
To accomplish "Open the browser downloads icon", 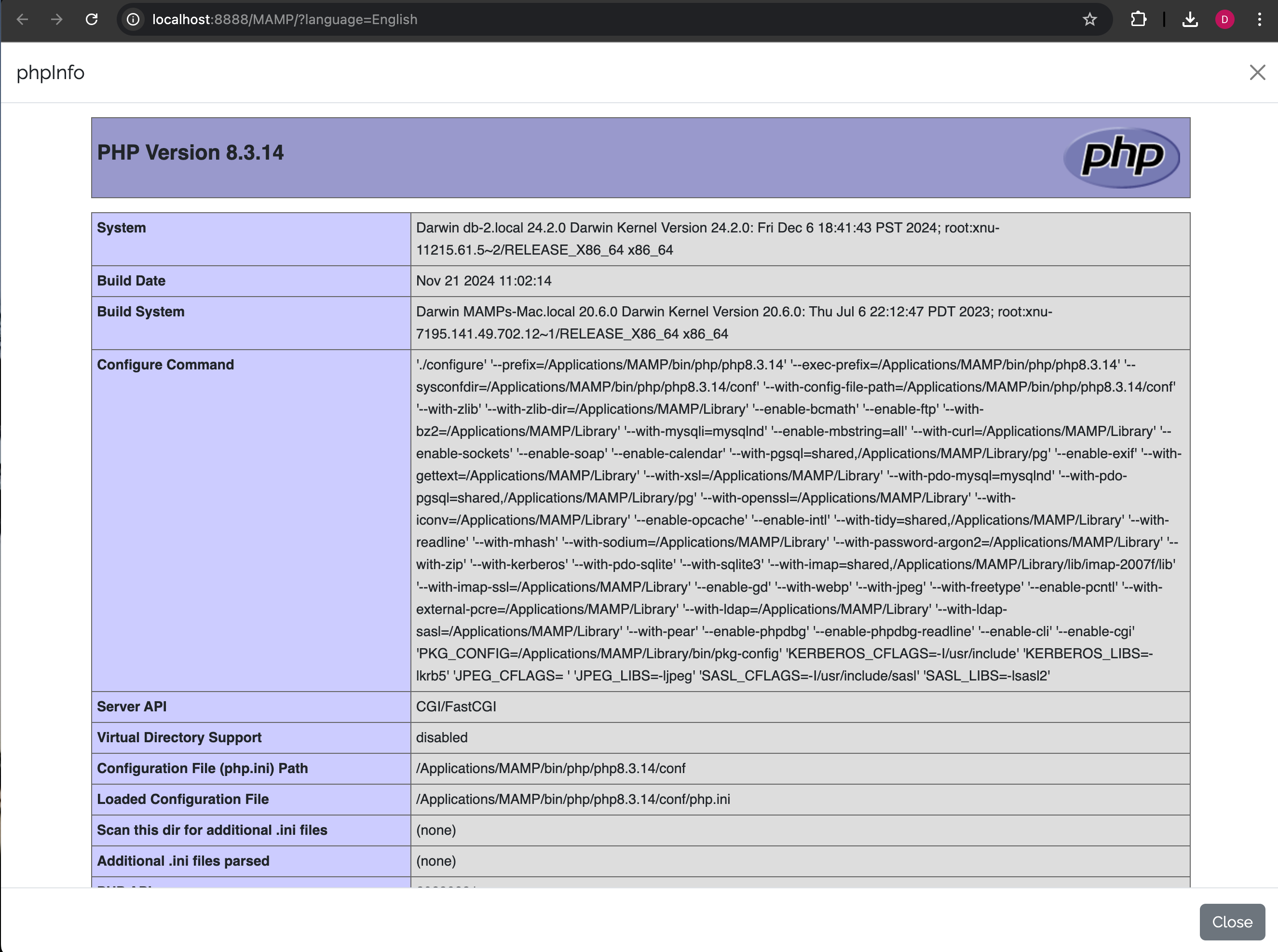I will (1190, 20).
